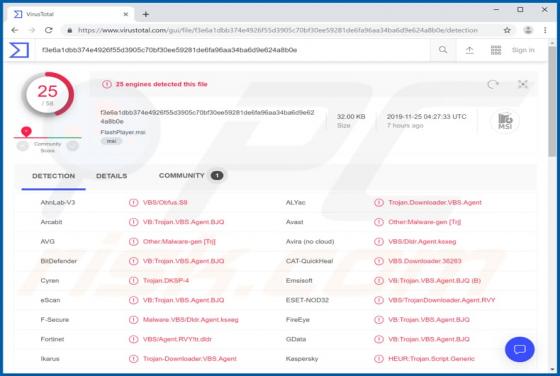Click the Arcabit detection result
Viewport: 560px width, 376px height.
click(x=183, y=222)
